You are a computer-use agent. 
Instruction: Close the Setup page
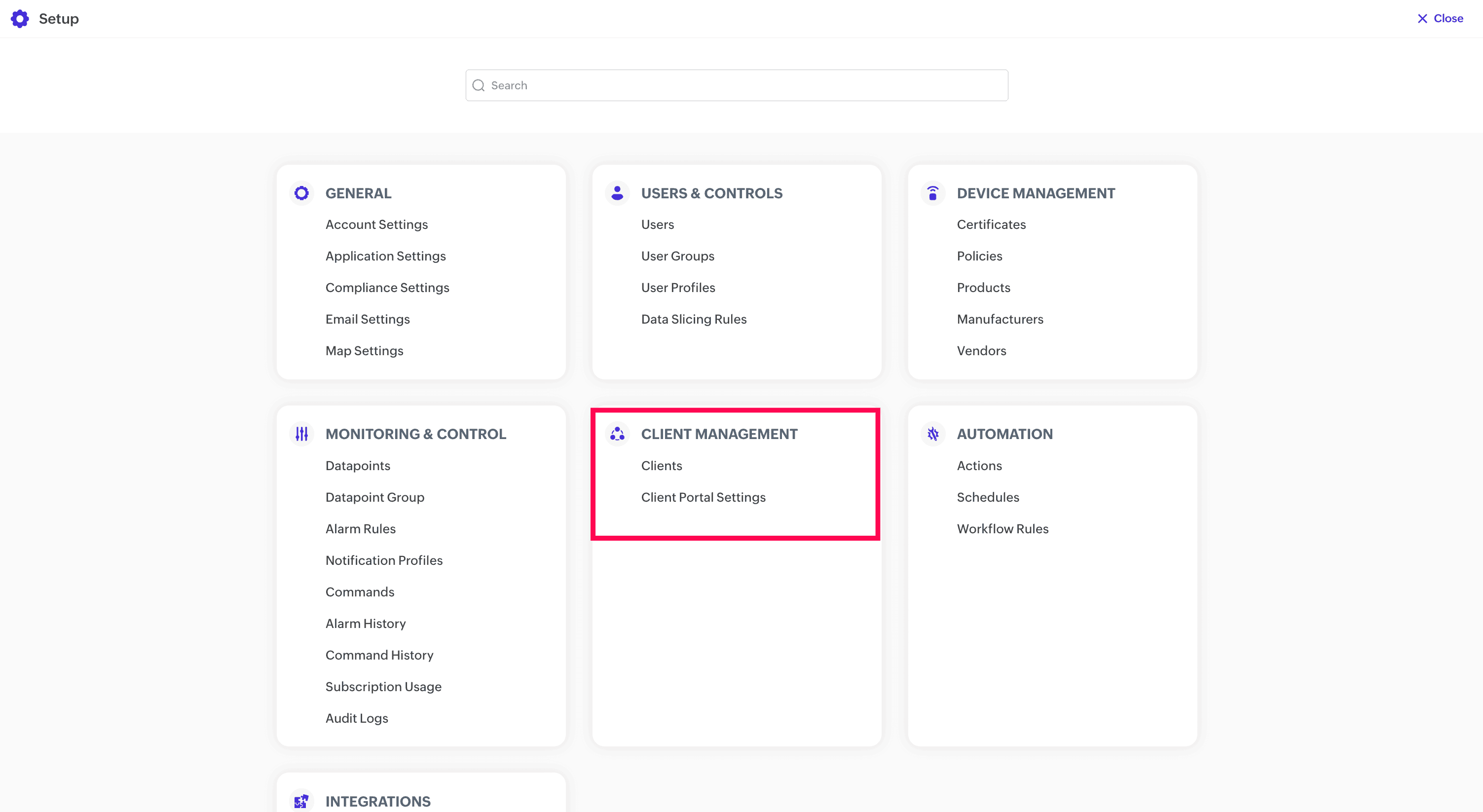1440,18
